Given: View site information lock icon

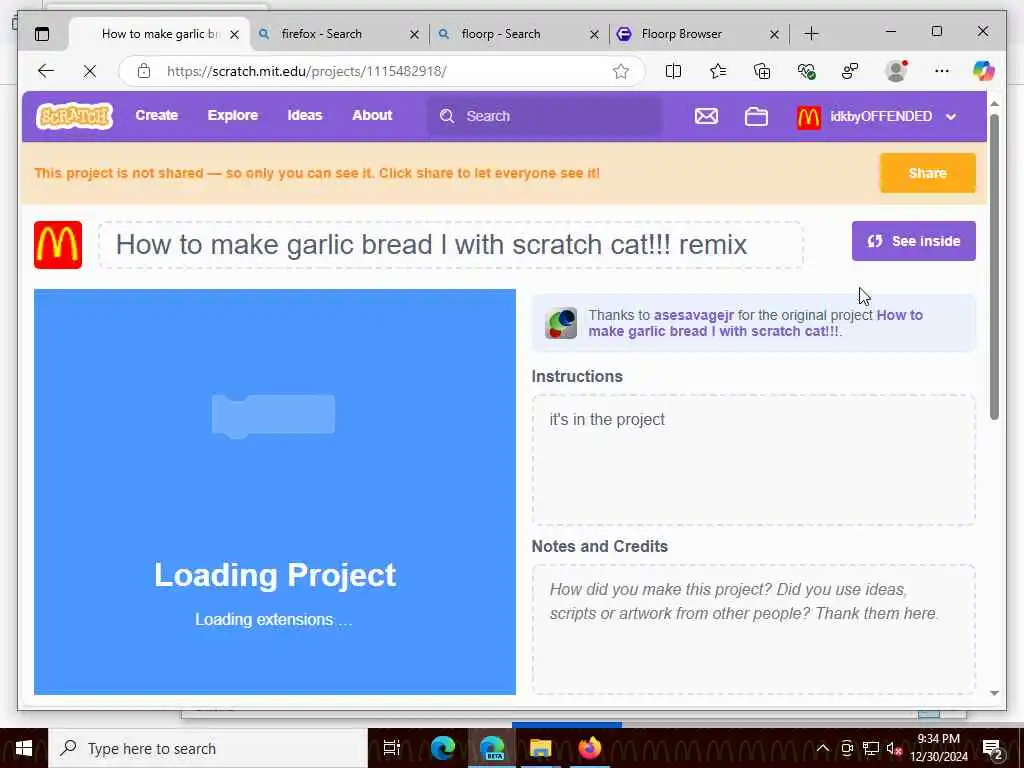Looking at the screenshot, I should (144, 71).
